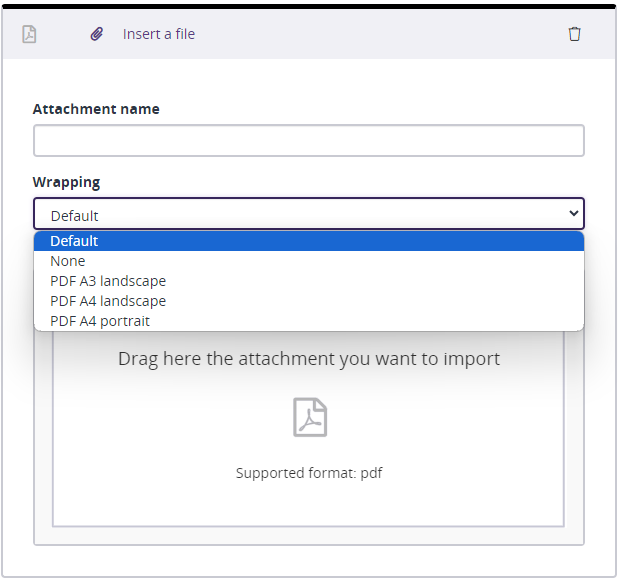Pick PDF A4 landscape from the list
This screenshot has width=618, height=581.
click(x=108, y=301)
